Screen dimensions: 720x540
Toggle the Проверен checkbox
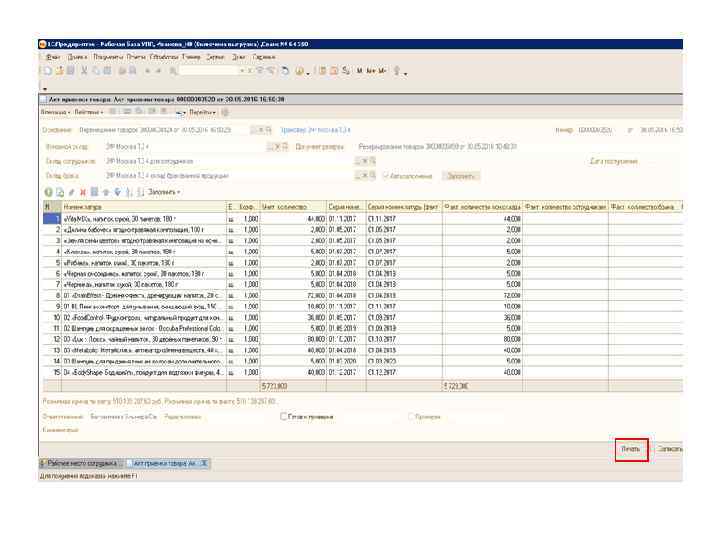pos(411,416)
